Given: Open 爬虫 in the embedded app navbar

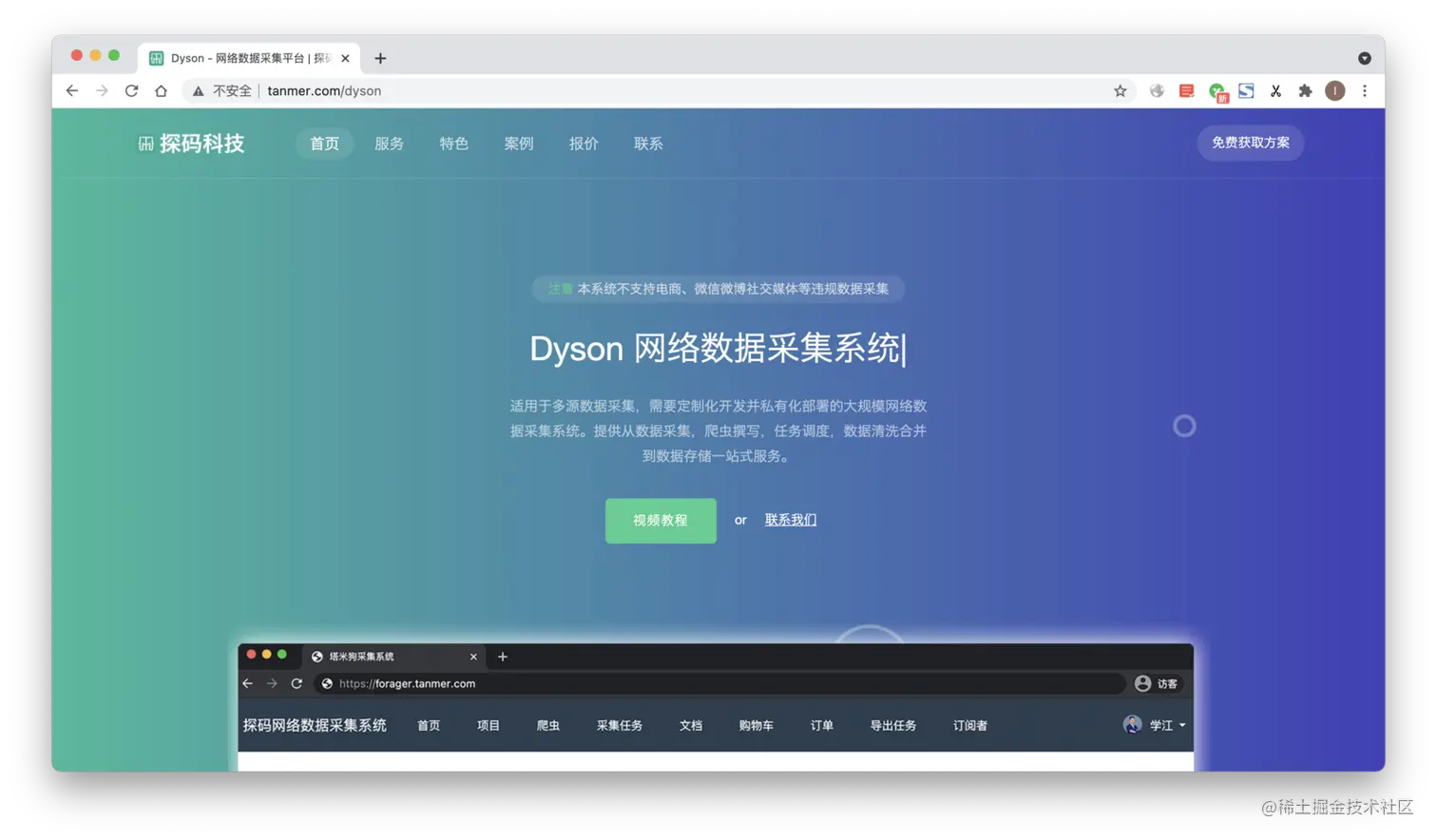Looking at the screenshot, I should click(548, 725).
